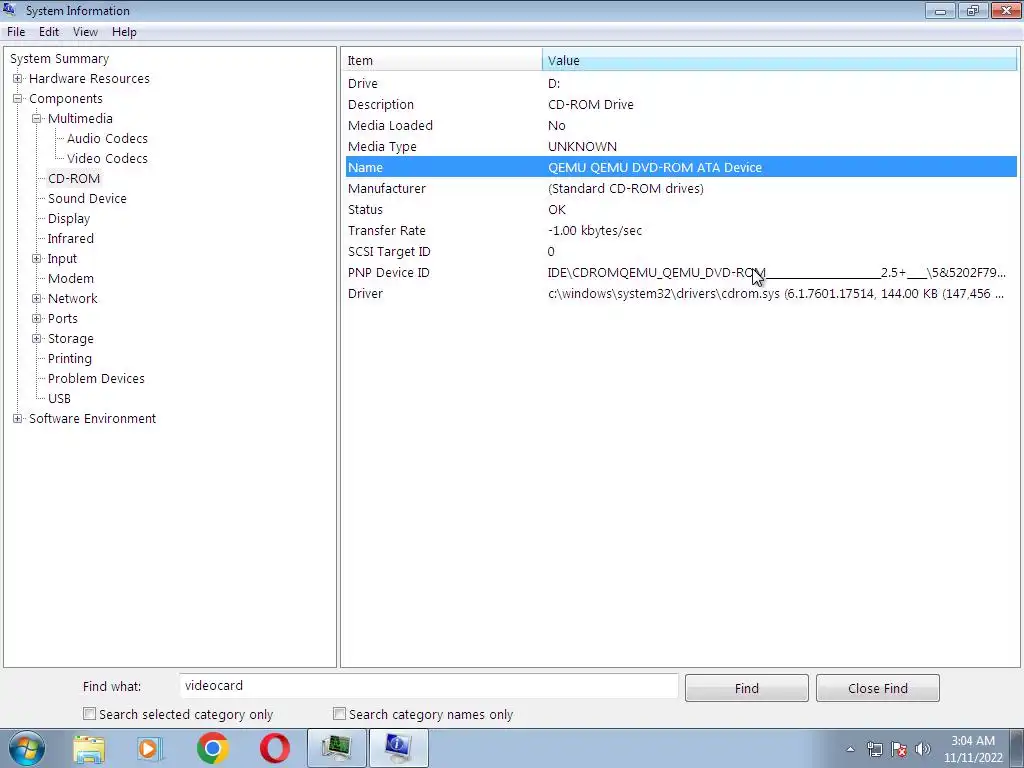The width and height of the screenshot is (1024, 768).
Task: Select Audio Codecs in the tree
Action: [107, 138]
